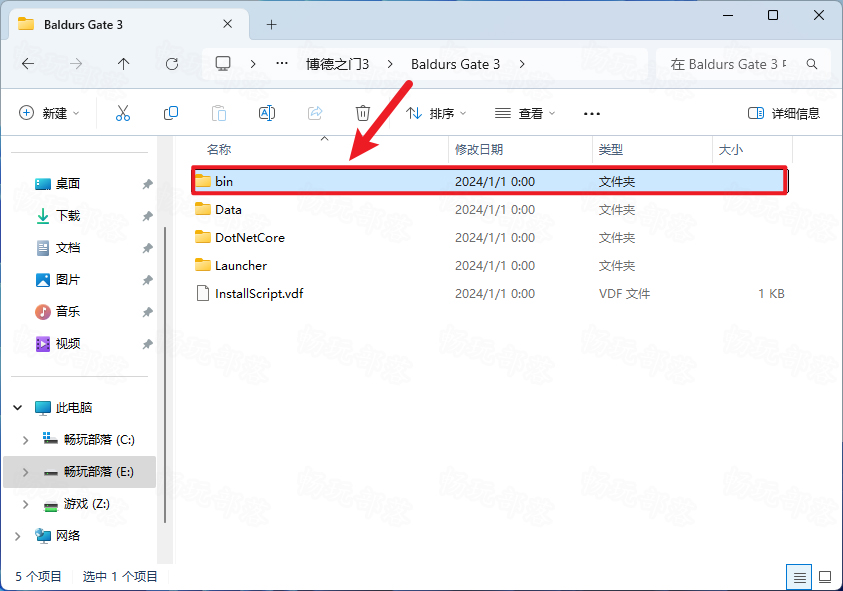
Task: Click the monitor icon in address bar
Action: coord(223,64)
